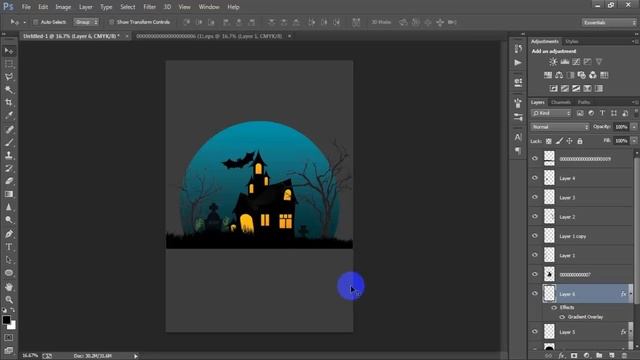Open the Image menu

coord(63,7)
